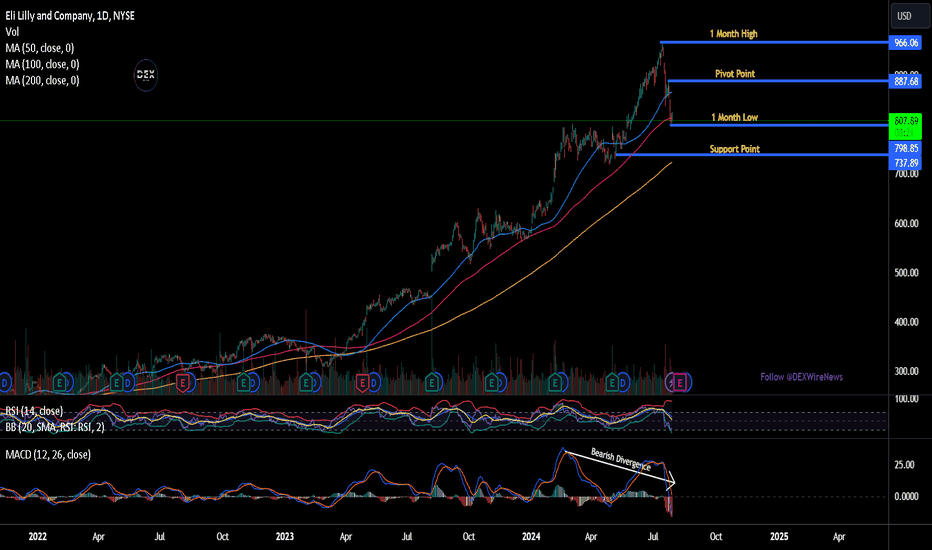
Task: Select the 'Bearish Divergence' annotation text
Action: [x=621, y=460]
